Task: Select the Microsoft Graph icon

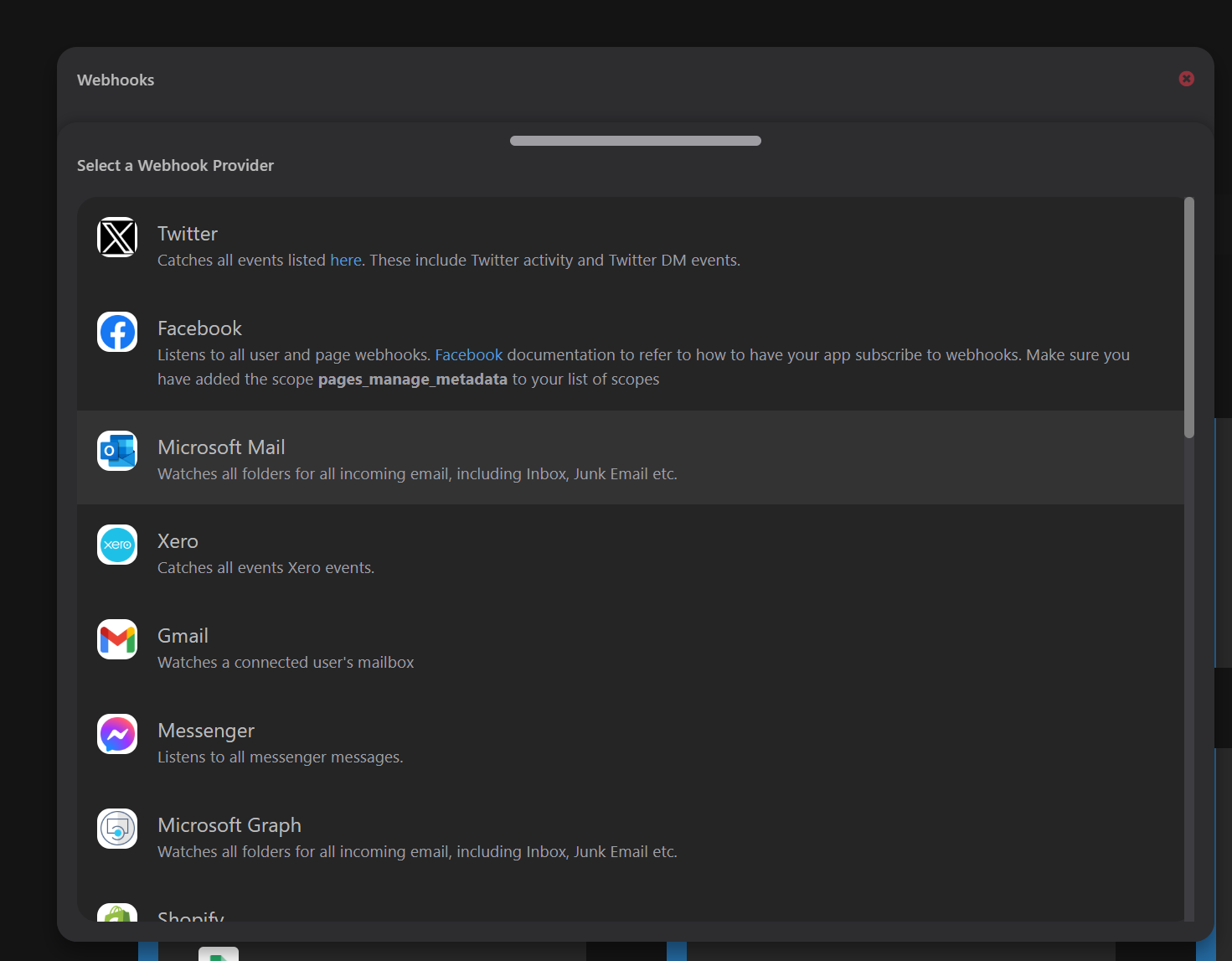Action: click(117, 829)
